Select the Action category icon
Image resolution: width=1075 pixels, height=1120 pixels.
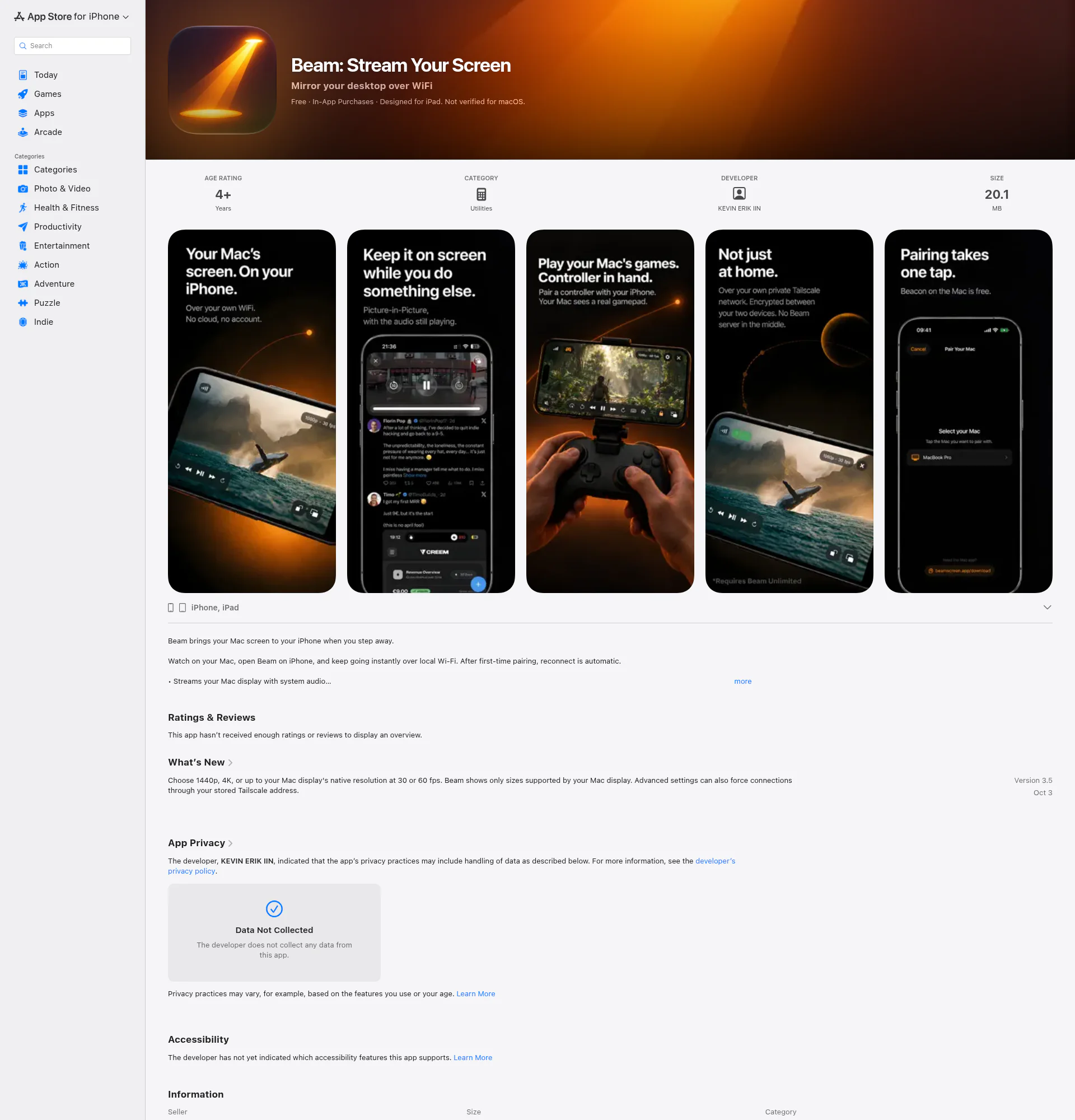point(23,264)
